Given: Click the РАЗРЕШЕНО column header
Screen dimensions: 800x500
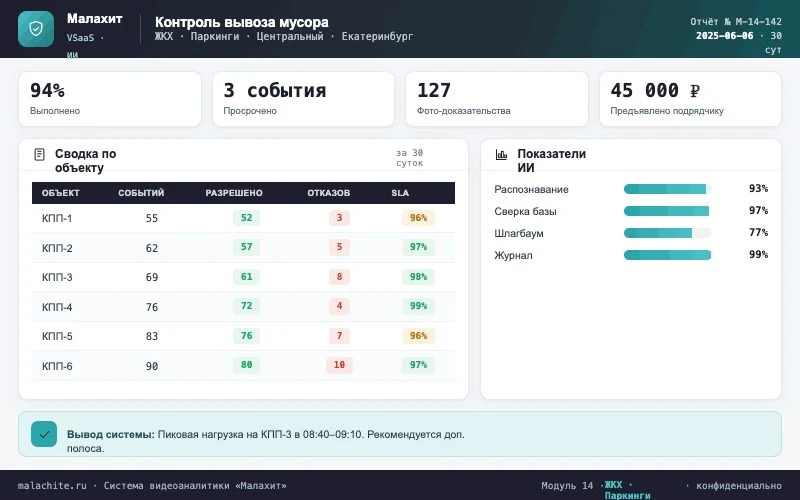Looking at the screenshot, I should pyautogui.click(x=234, y=193).
